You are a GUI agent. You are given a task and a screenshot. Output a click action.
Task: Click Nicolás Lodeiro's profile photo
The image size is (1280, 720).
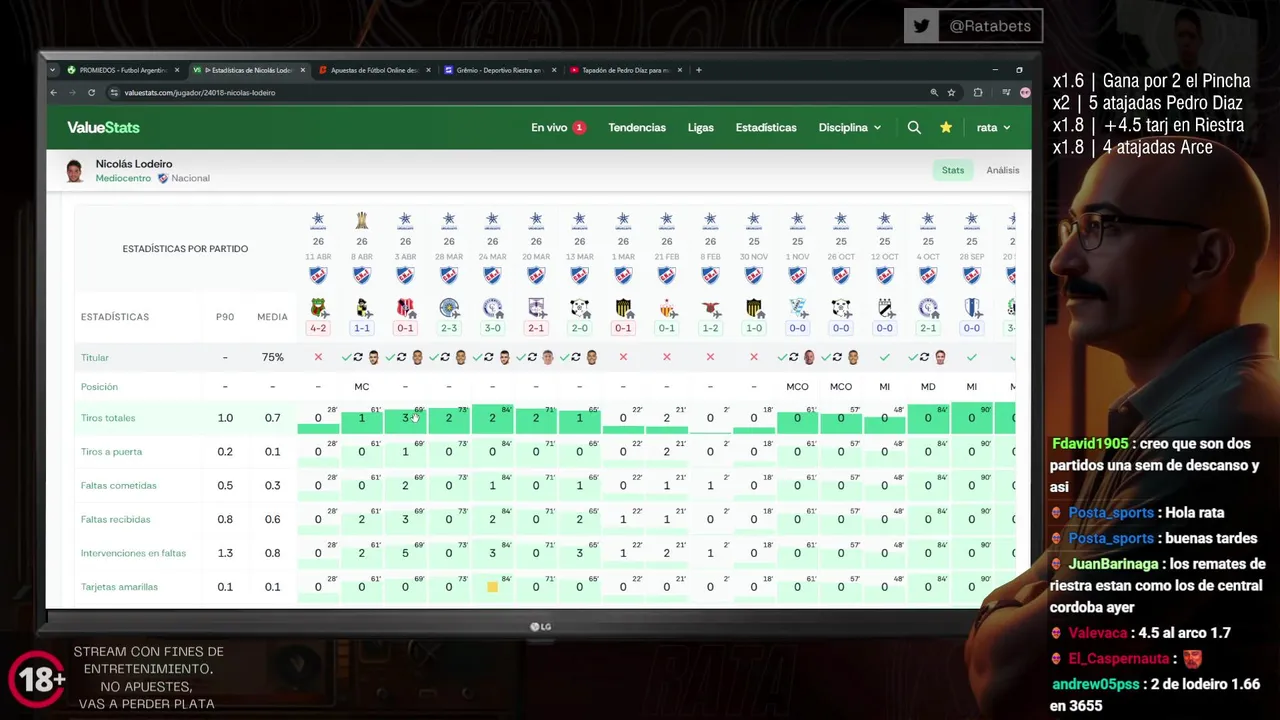point(74,171)
